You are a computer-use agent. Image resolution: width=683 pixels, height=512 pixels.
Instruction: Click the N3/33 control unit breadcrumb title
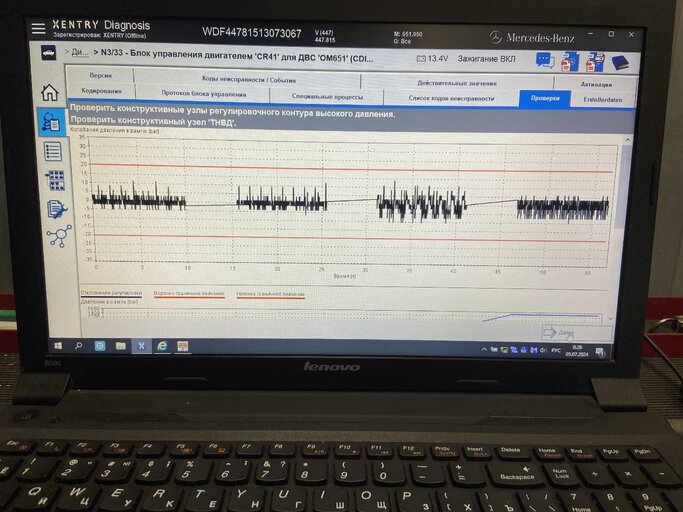coord(237,56)
